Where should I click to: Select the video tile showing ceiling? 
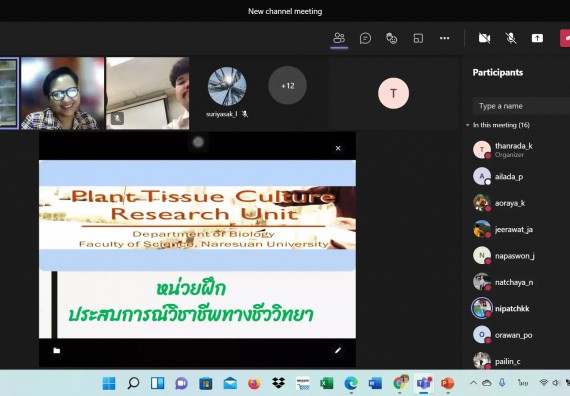(x=148, y=93)
